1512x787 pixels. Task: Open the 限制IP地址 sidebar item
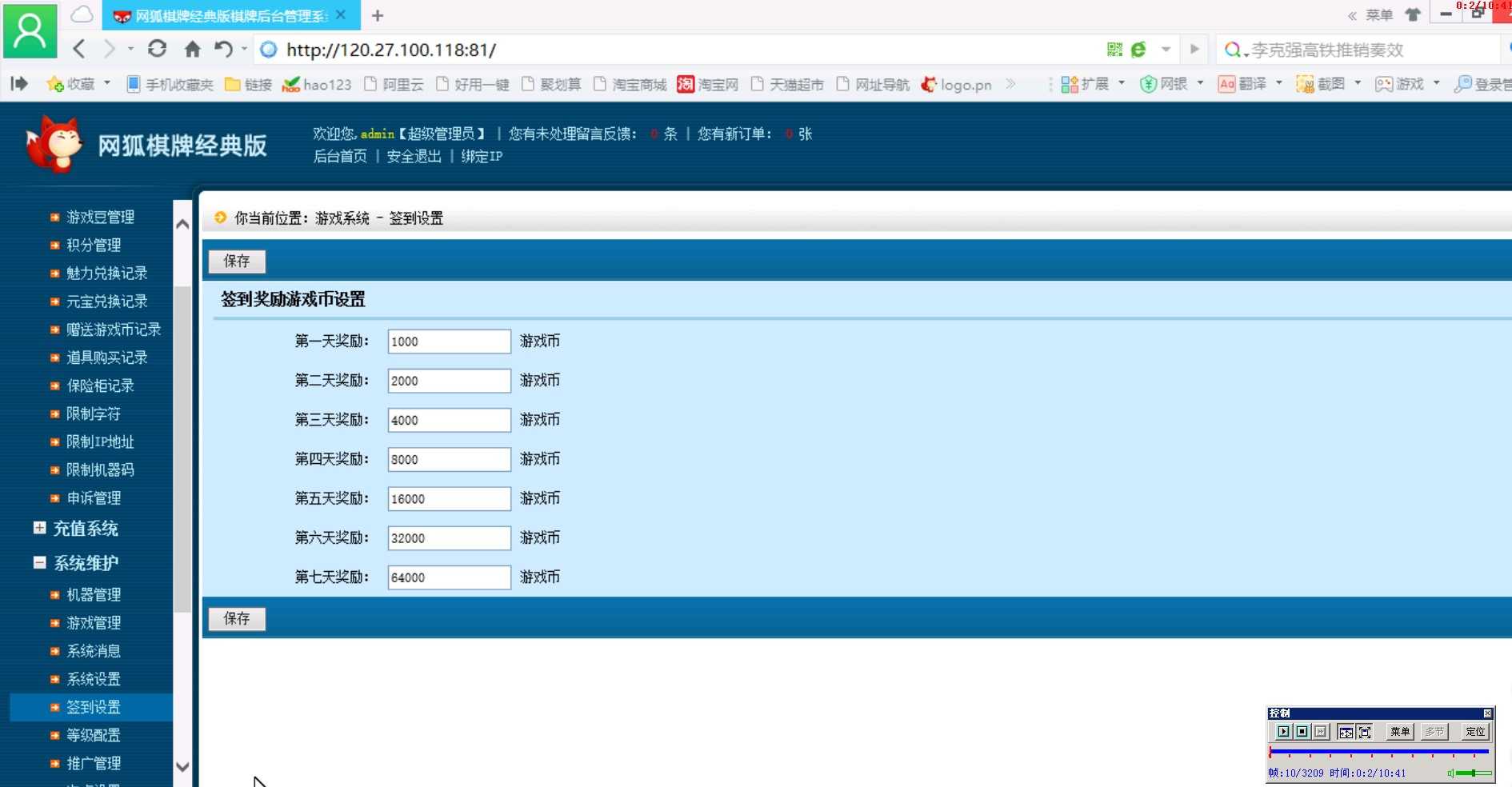tap(100, 441)
